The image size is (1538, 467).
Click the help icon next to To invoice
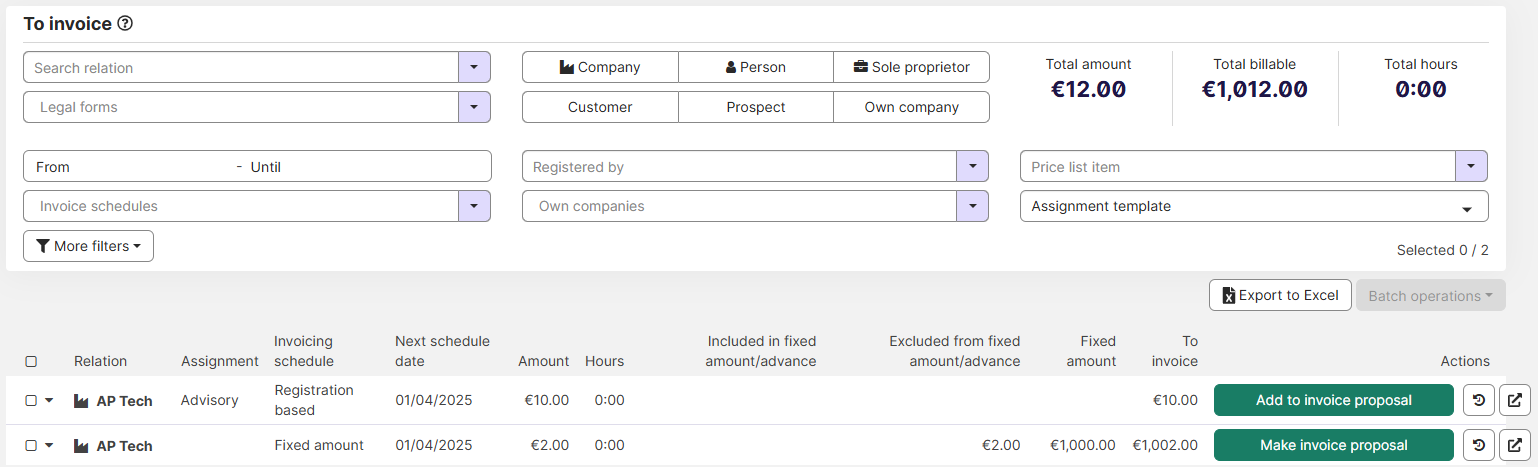pos(125,24)
